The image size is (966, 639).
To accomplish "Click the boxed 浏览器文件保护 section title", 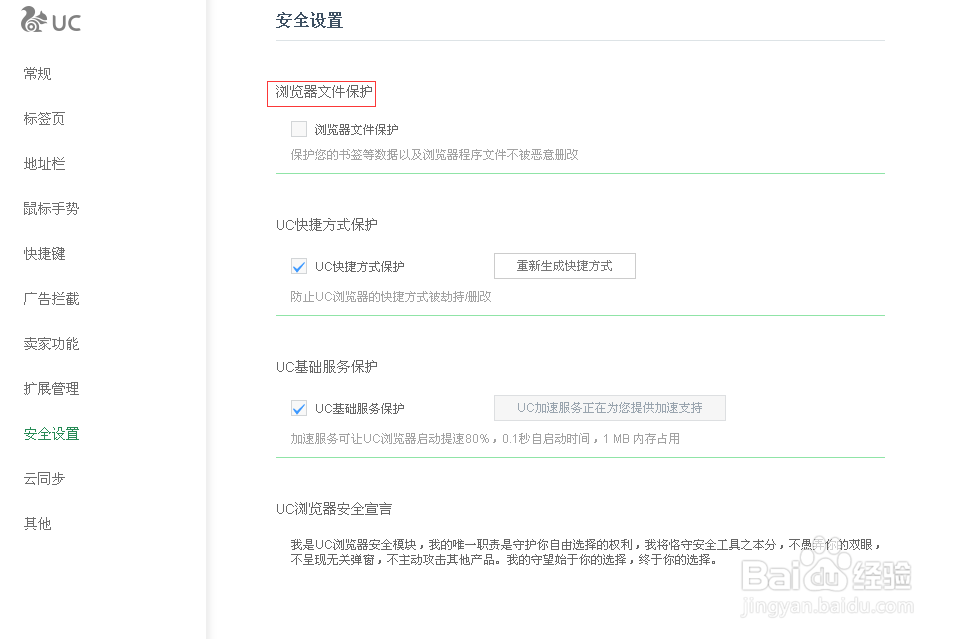I will pyautogui.click(x=321, y=93).
